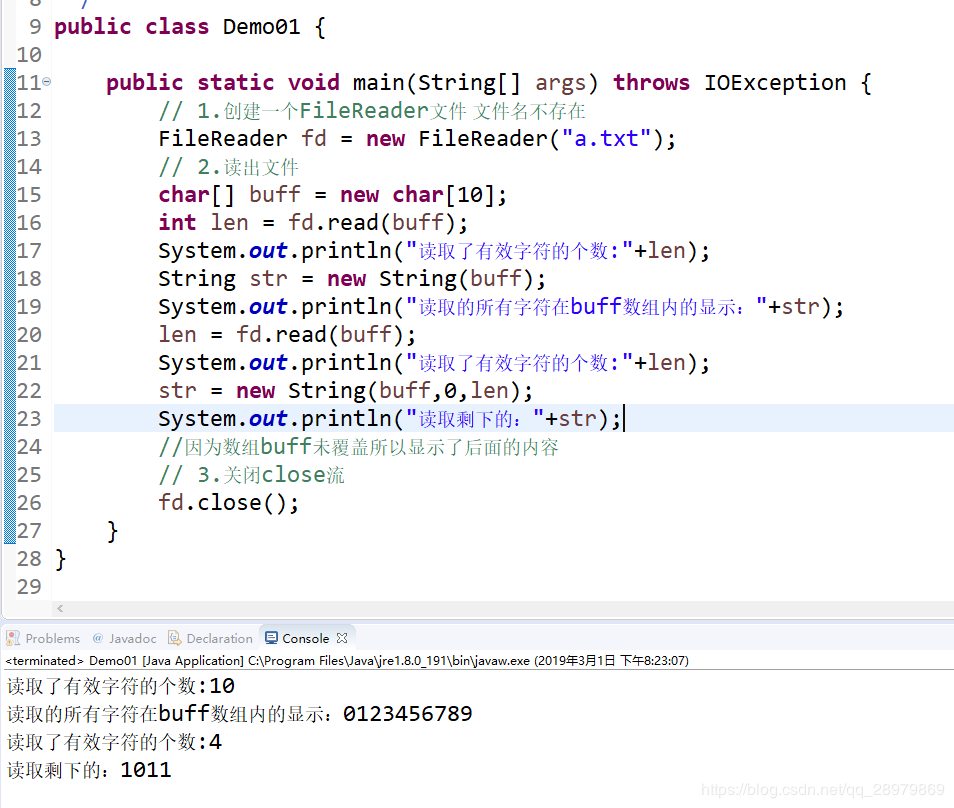Image resolution: width=954 pixels, height=808 pixels.
Task: Collapse the main method fold marker
Action: point(47,82)
